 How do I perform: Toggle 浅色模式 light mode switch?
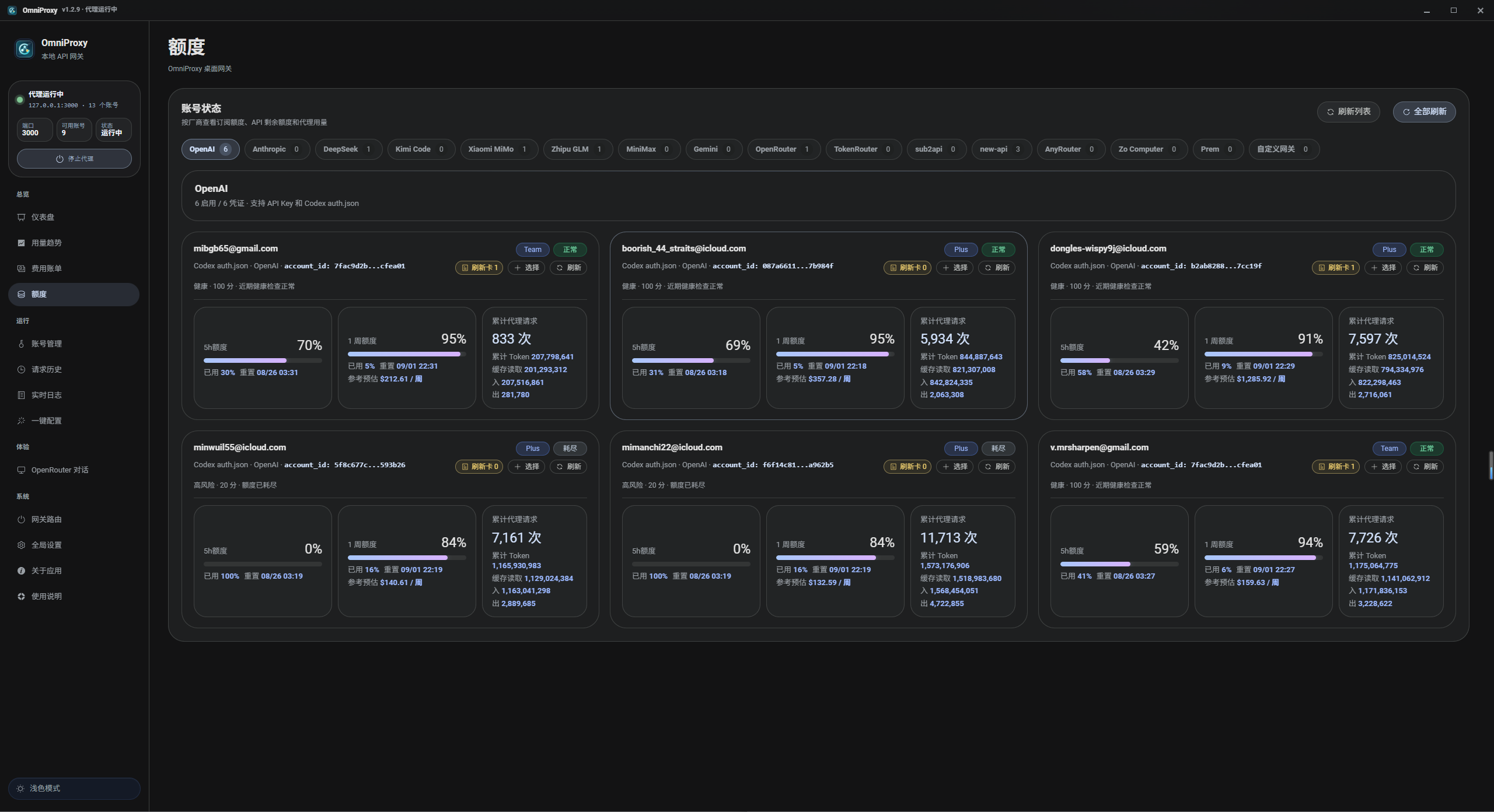[x=74, y=788]
